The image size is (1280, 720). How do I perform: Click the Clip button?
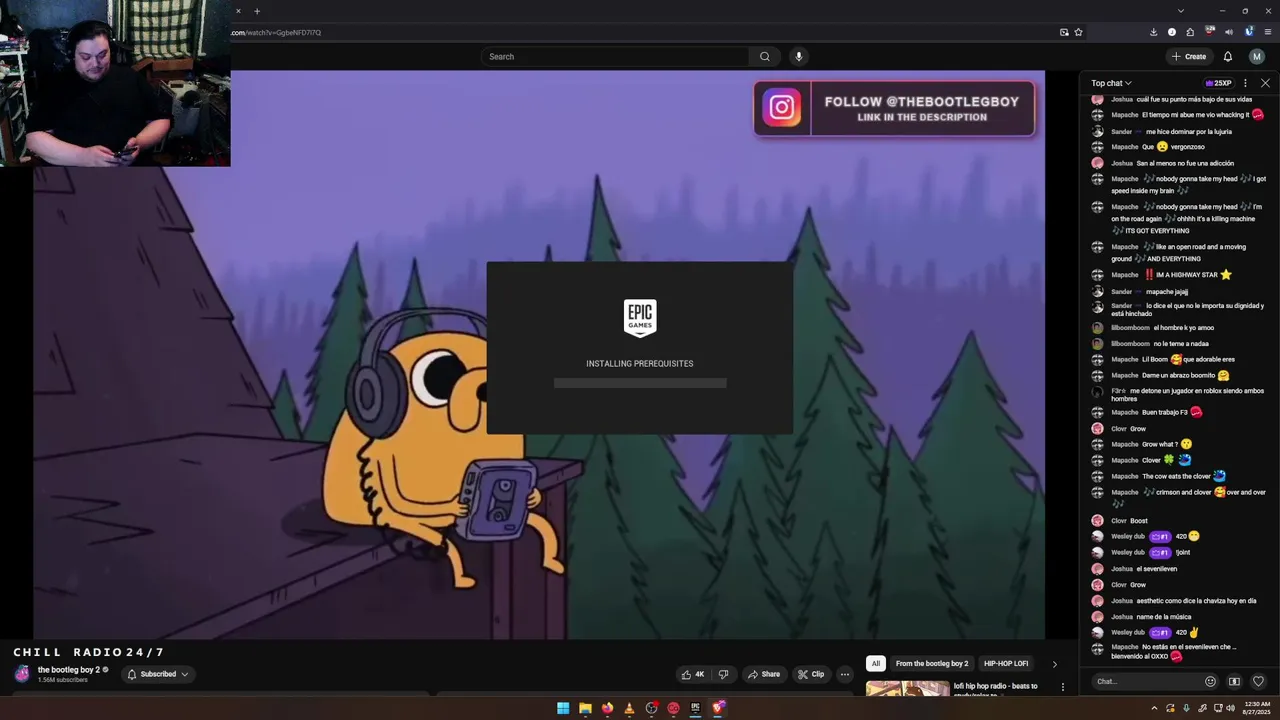click(811, 674)
